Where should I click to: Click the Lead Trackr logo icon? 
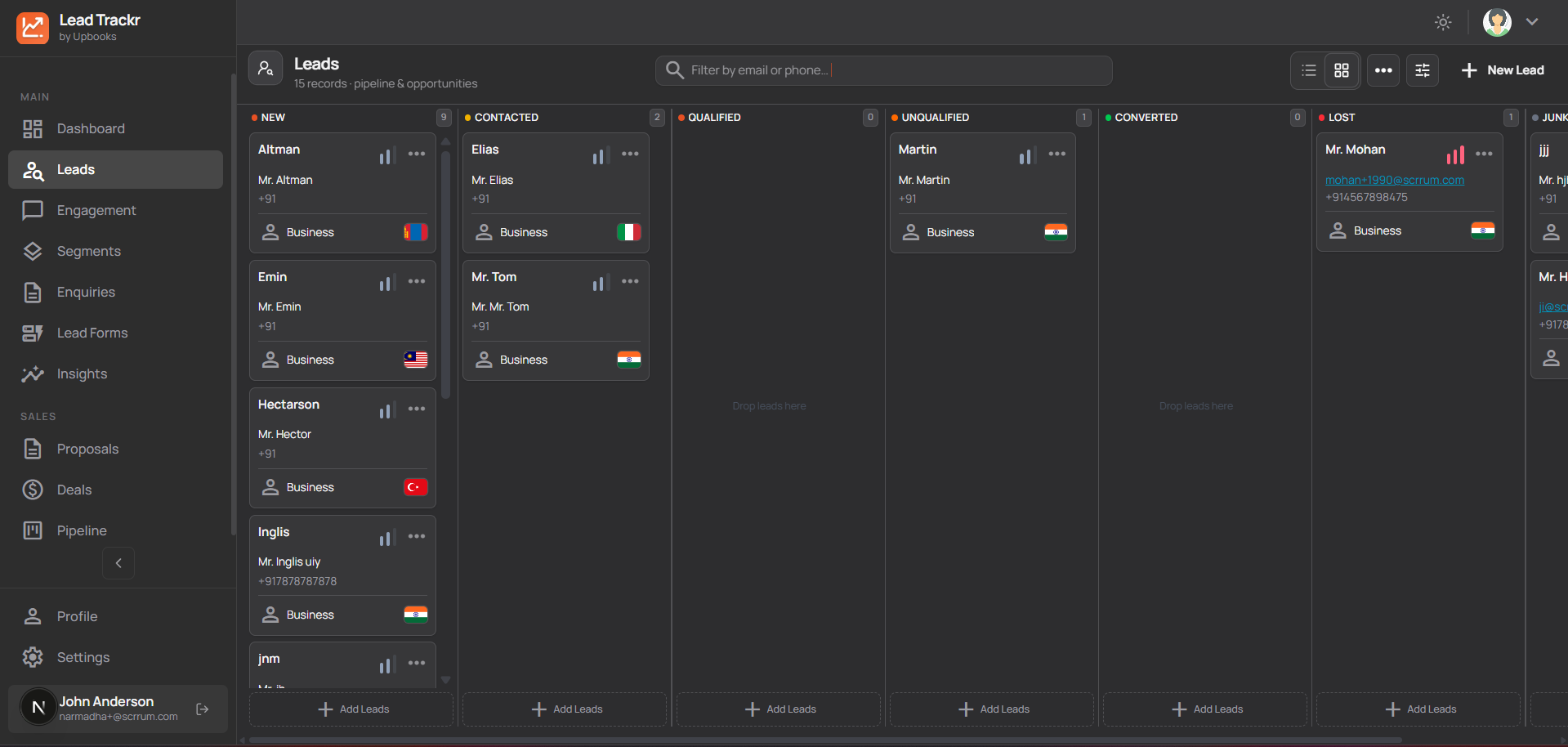pos(33,28)
